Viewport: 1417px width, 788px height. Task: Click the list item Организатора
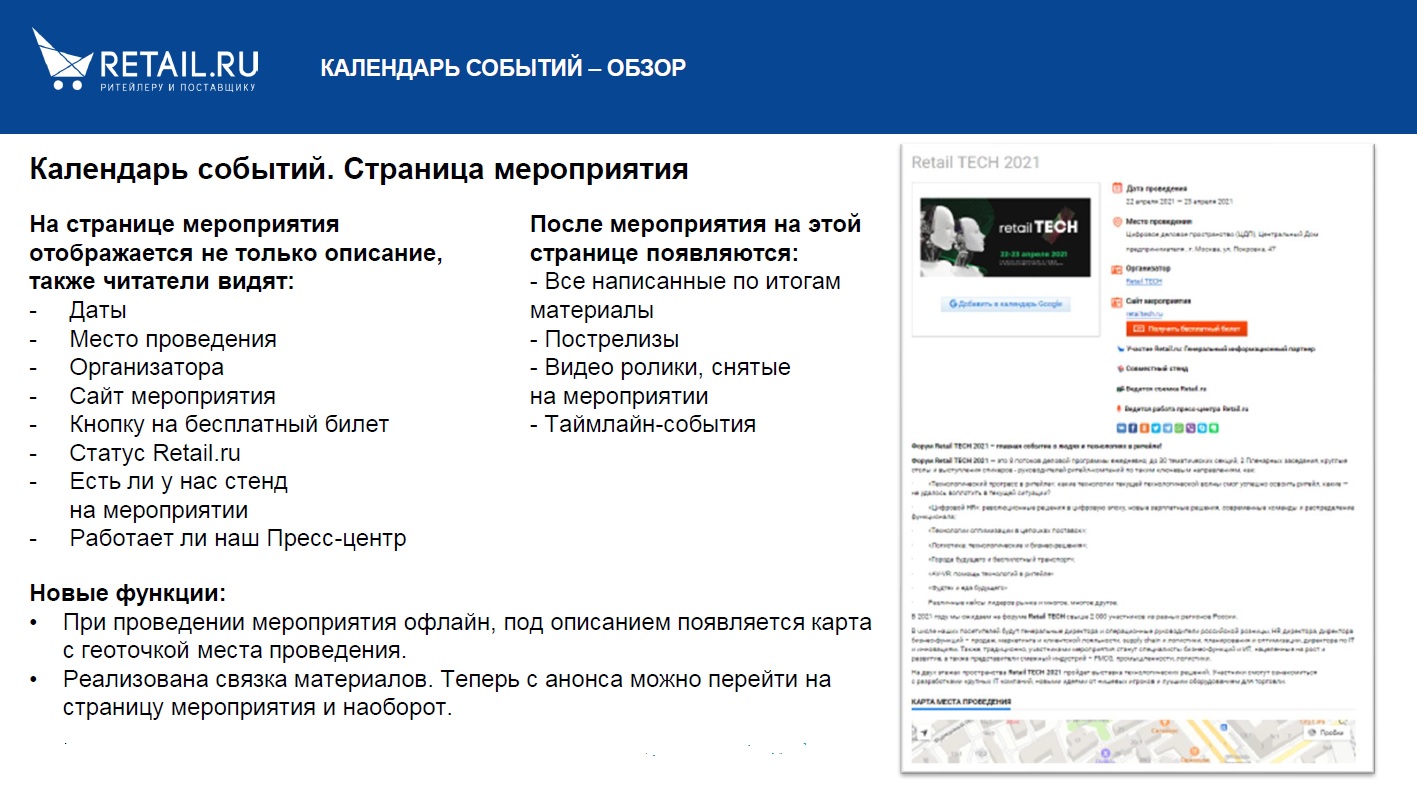(x=147, y=367)
